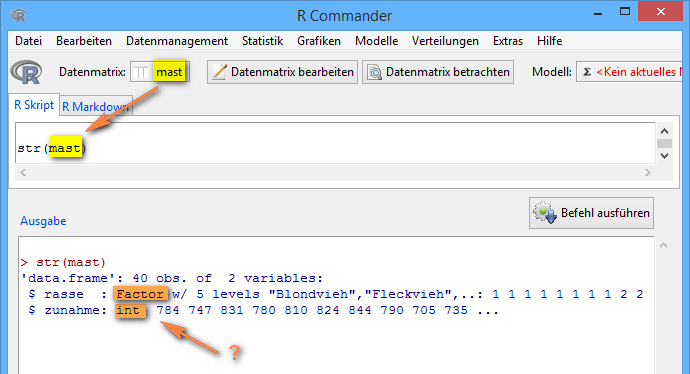
Task: Click the output line '> str(mast)'
Action: pyautogui.click(x=63, y=263)
